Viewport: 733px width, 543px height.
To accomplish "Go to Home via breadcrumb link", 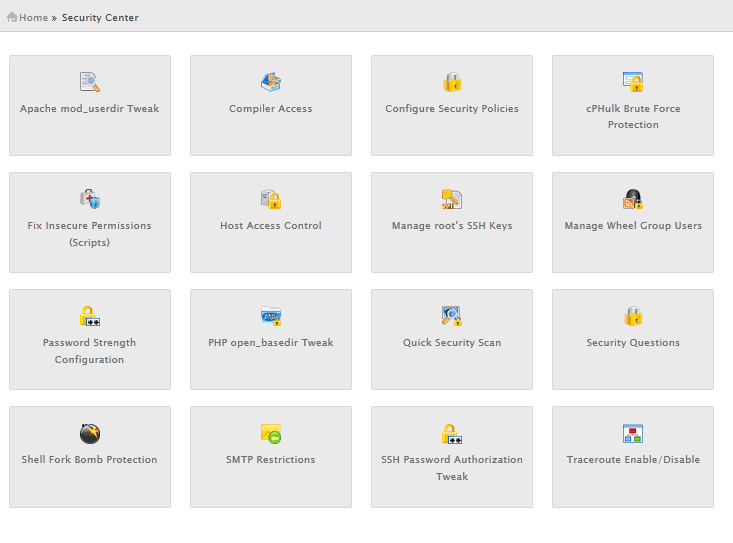I will coord(34,18).
